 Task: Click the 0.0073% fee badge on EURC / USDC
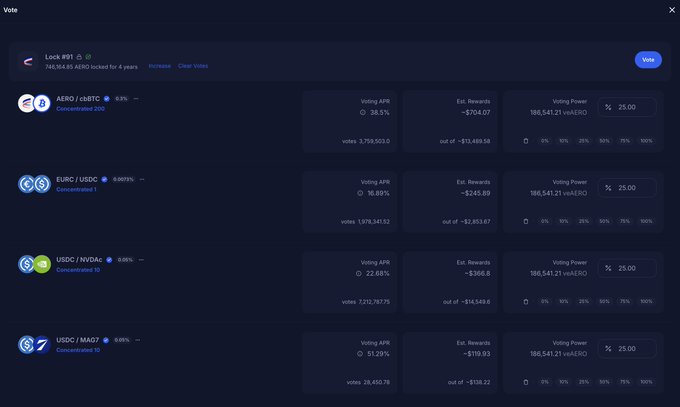pos(124,179)
